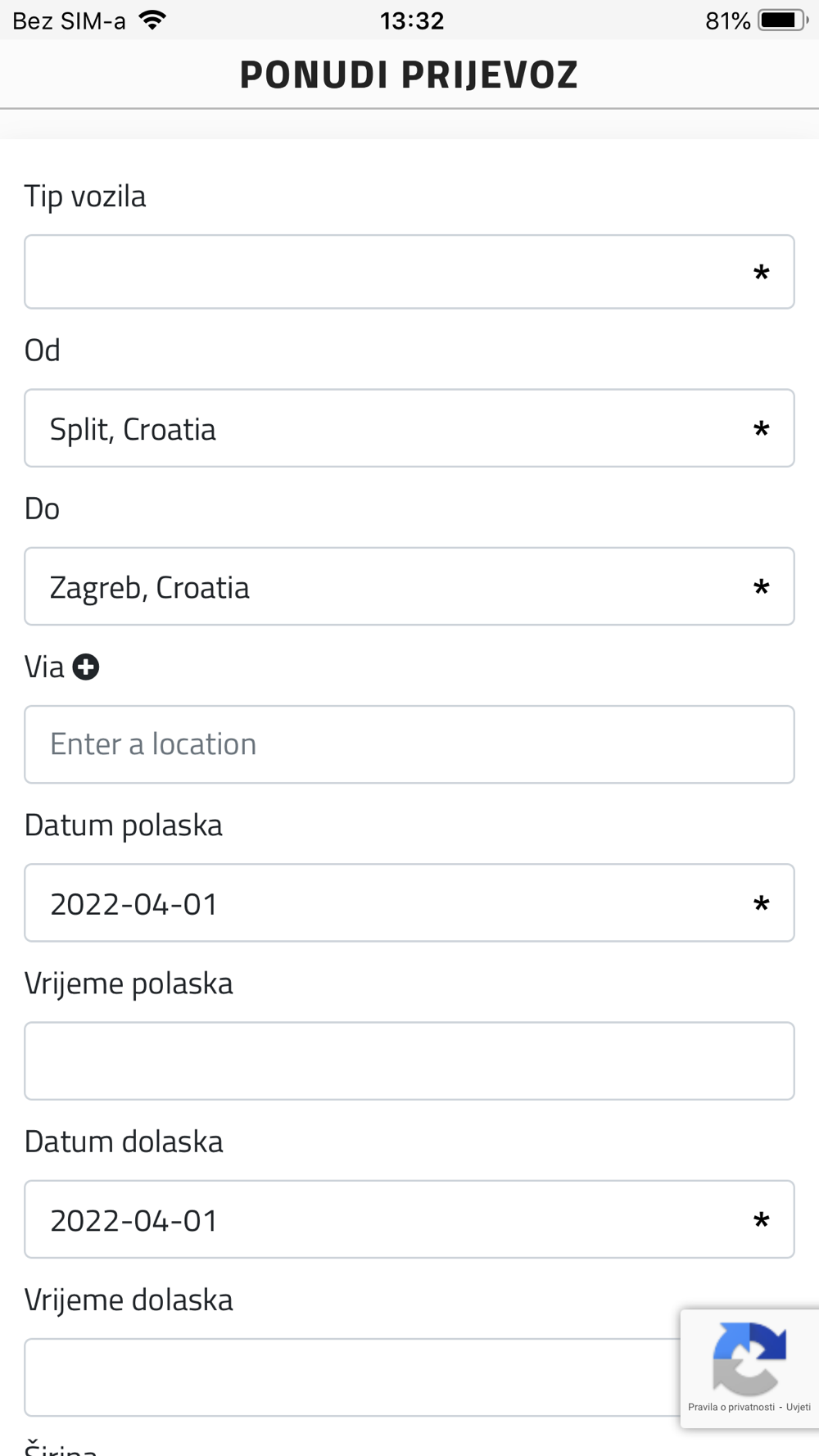Screen dimensions: 819x1456
Task: Tap the 'Datum polaska' label
Action: click(x=124, y=825)
